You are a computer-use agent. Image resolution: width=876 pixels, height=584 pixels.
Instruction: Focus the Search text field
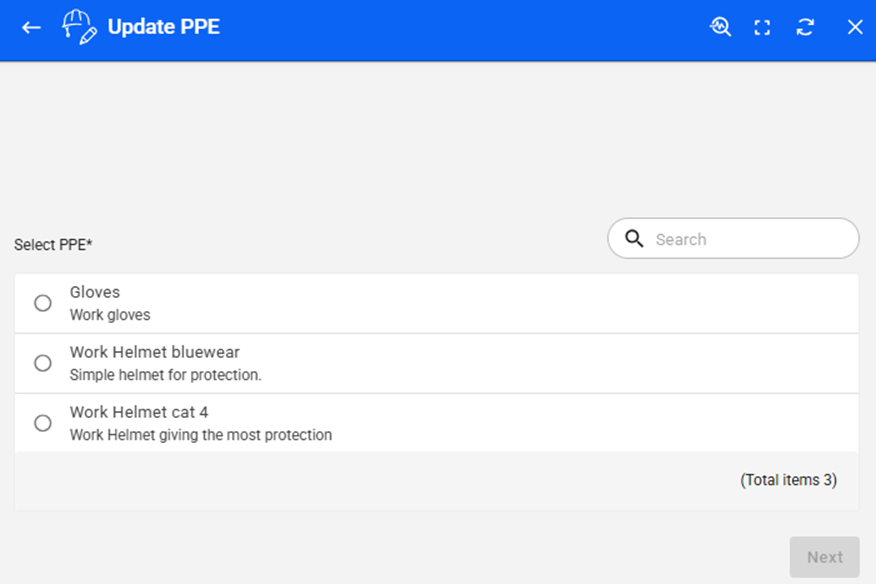click(750, 239)
